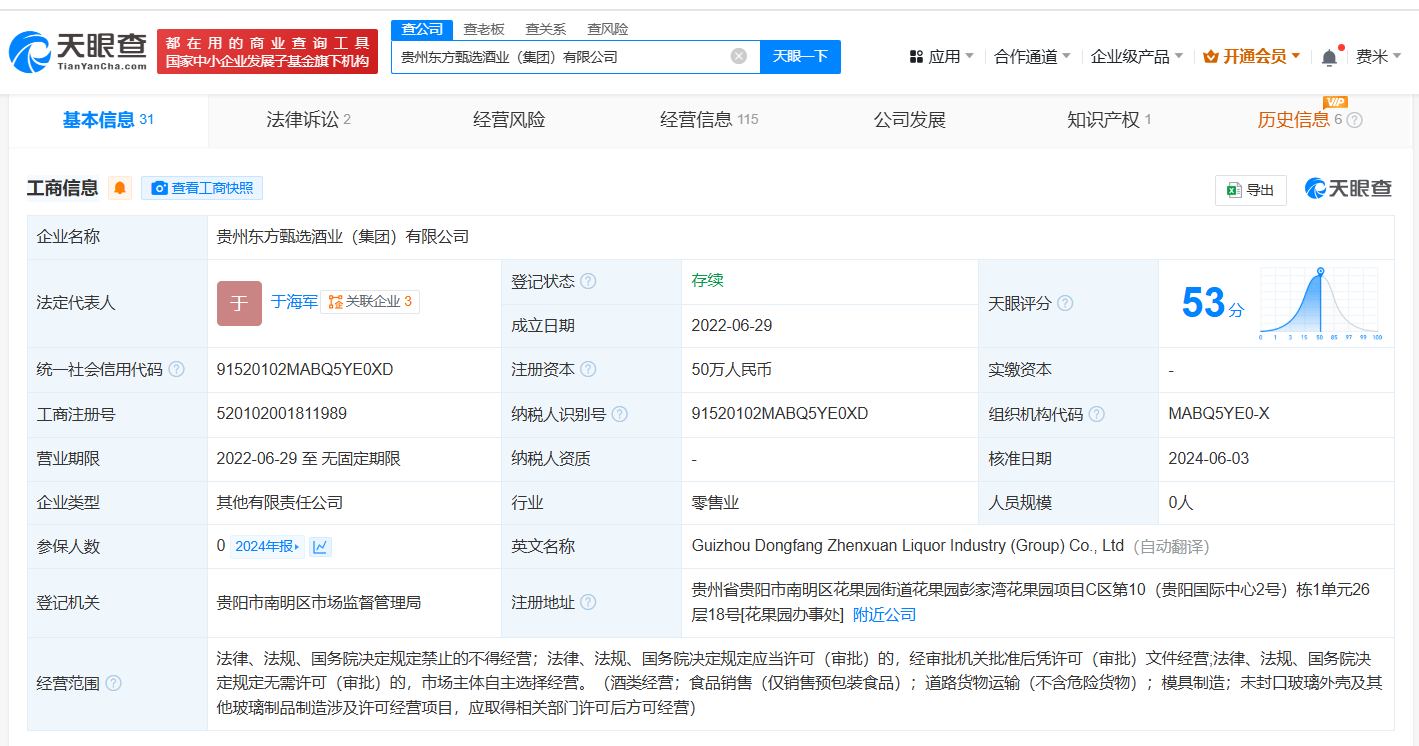Screen dimensions: 1419x746
Task: Click the 导出 export button
Action: (x=1250, y=190)
